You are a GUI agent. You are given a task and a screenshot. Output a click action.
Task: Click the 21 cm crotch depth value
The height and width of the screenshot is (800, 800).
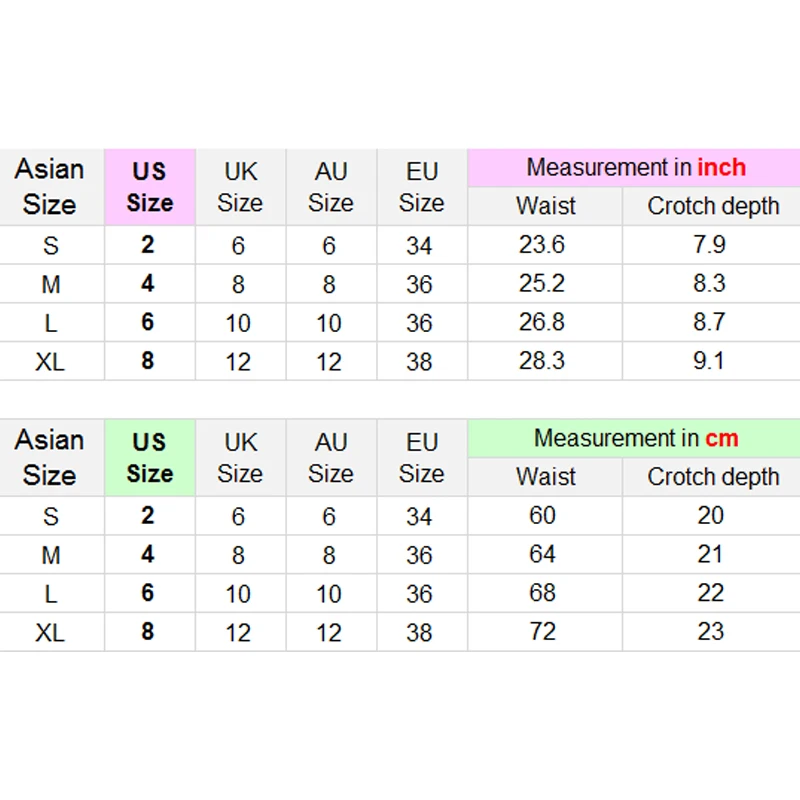pos(710,554)
